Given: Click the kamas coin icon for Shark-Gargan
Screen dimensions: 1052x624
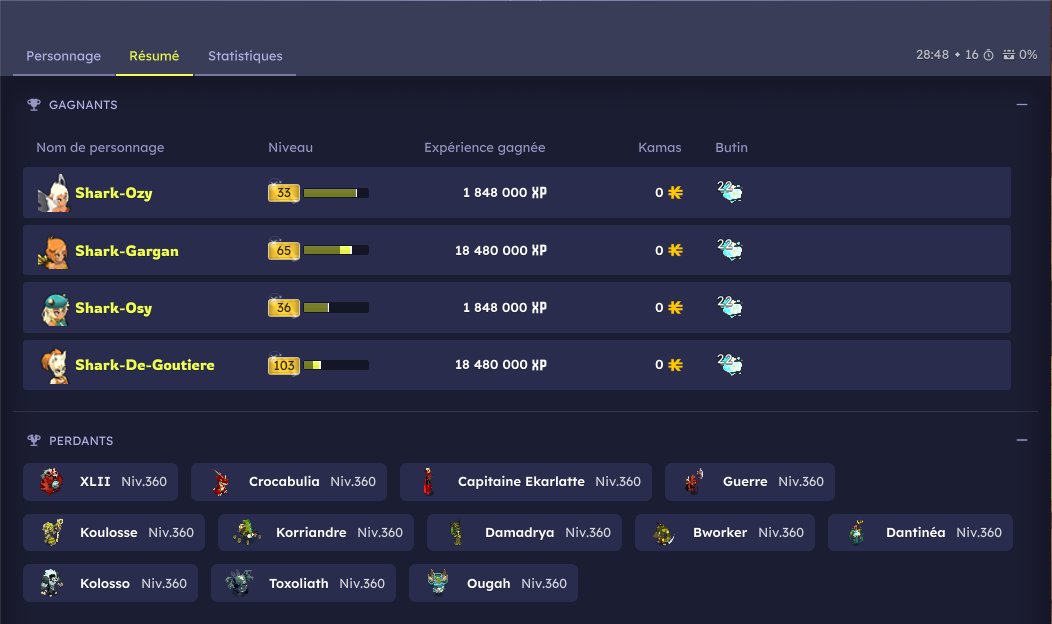Looking at the screenshot, I should pos(675,250).
